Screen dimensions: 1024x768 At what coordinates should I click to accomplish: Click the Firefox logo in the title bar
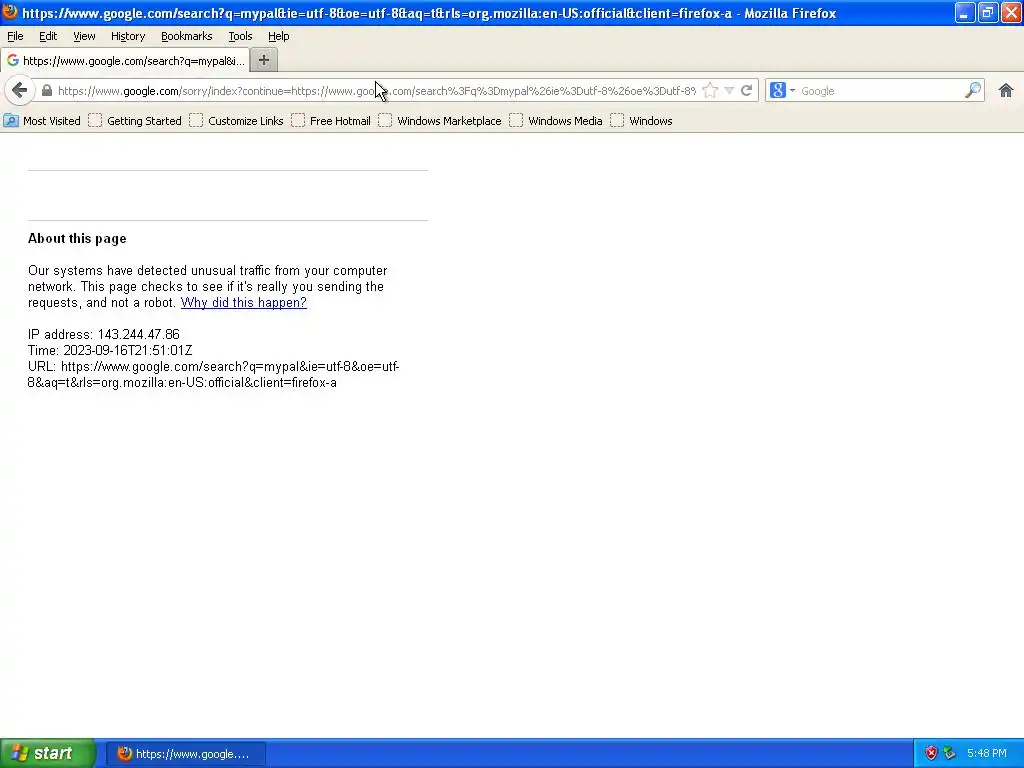[10, 12]
